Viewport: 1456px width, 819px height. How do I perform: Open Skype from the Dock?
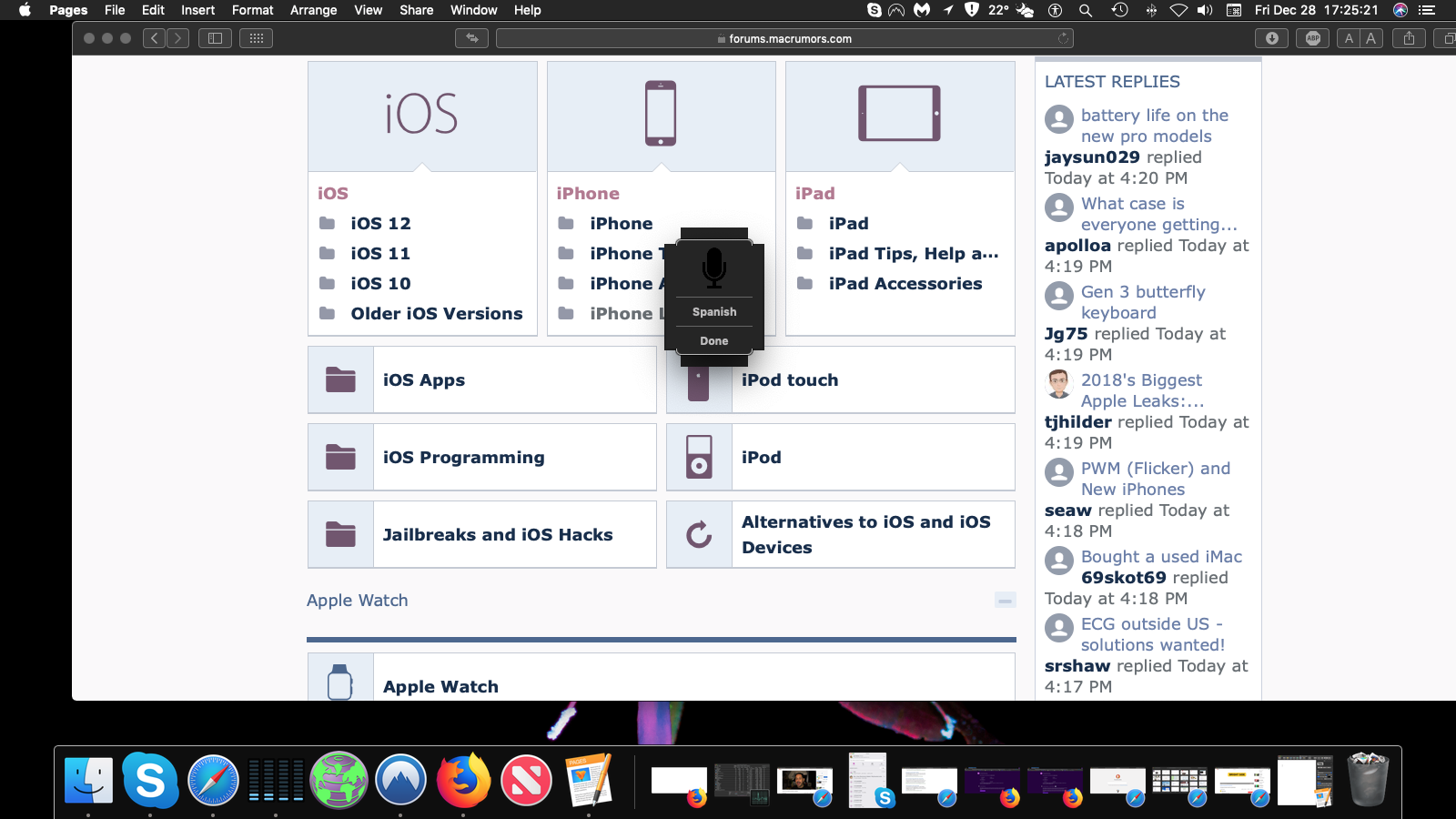(x=150, y=781)
